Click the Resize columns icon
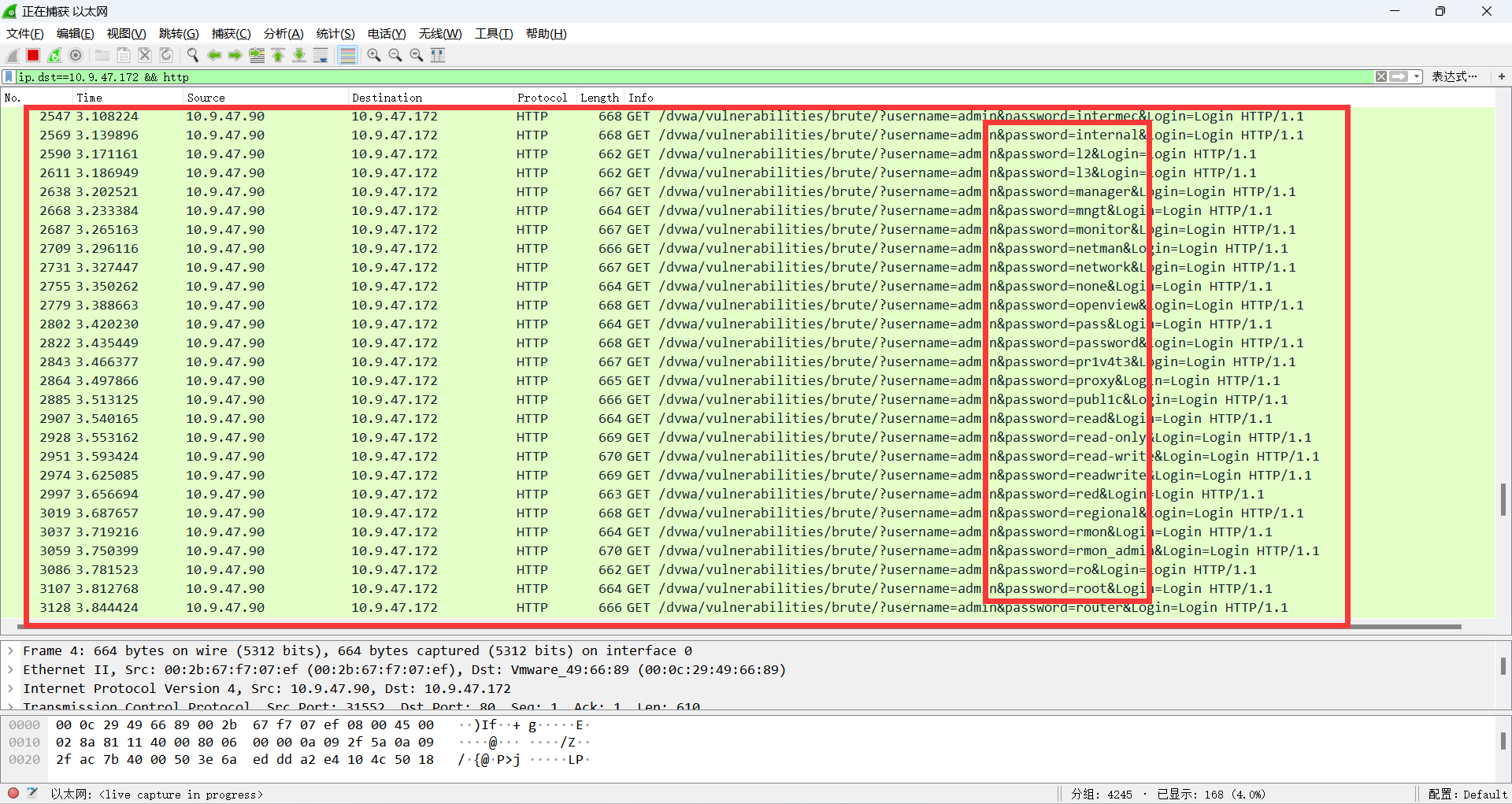The height and width of the screenshot is (804, 1512). click(438, 55)
